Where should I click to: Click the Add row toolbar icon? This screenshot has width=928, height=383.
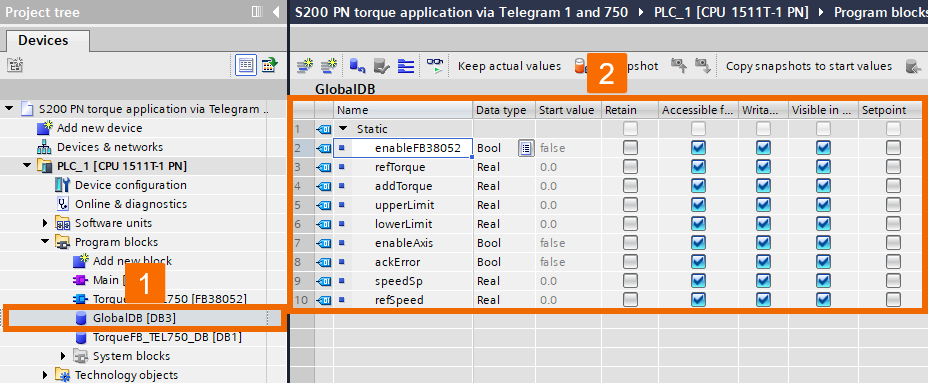tap(328, 66)
